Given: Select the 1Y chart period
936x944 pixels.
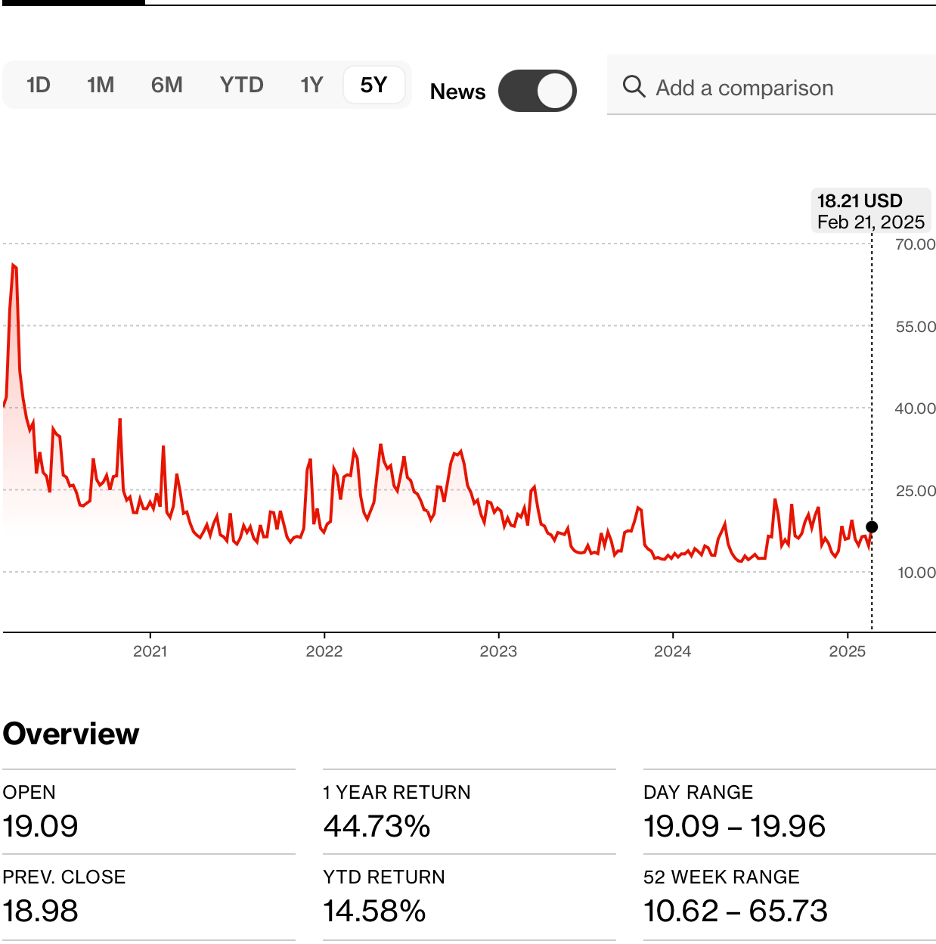Looking at the screenshot, I should (312, 85).
